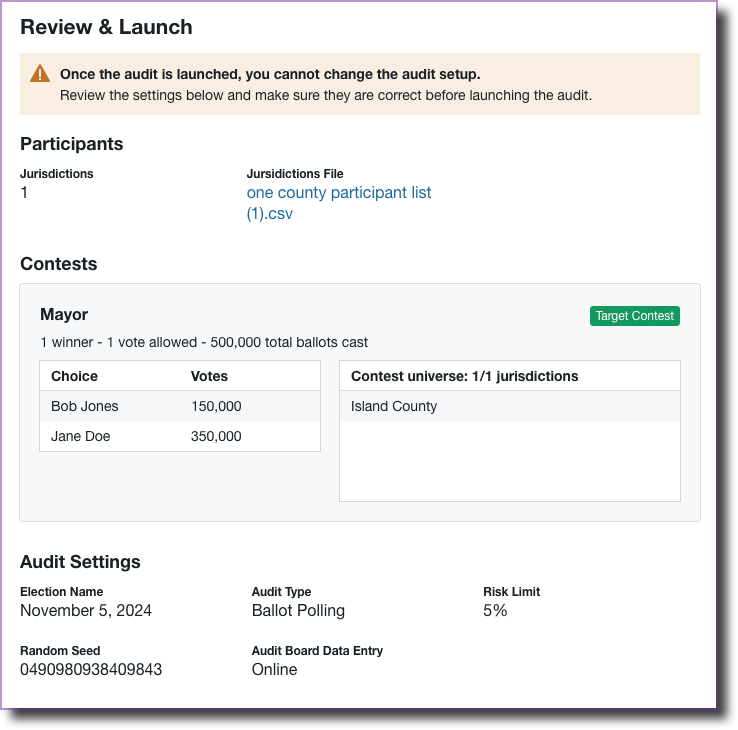Click the Review & Launch heading
The height and width of the screenshot is (730, 738).
(x=106, y=28)
